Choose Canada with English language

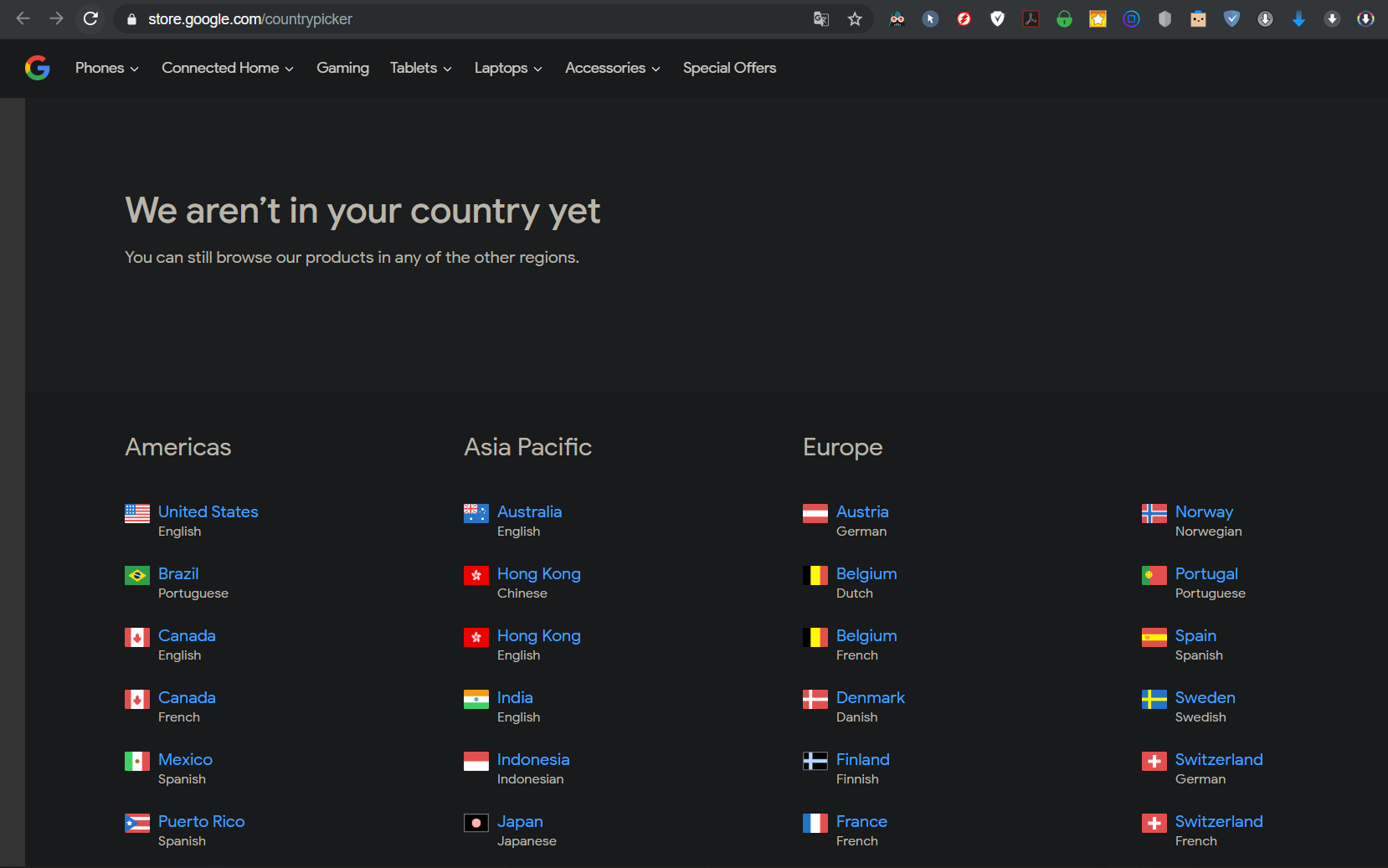(187, 635)
